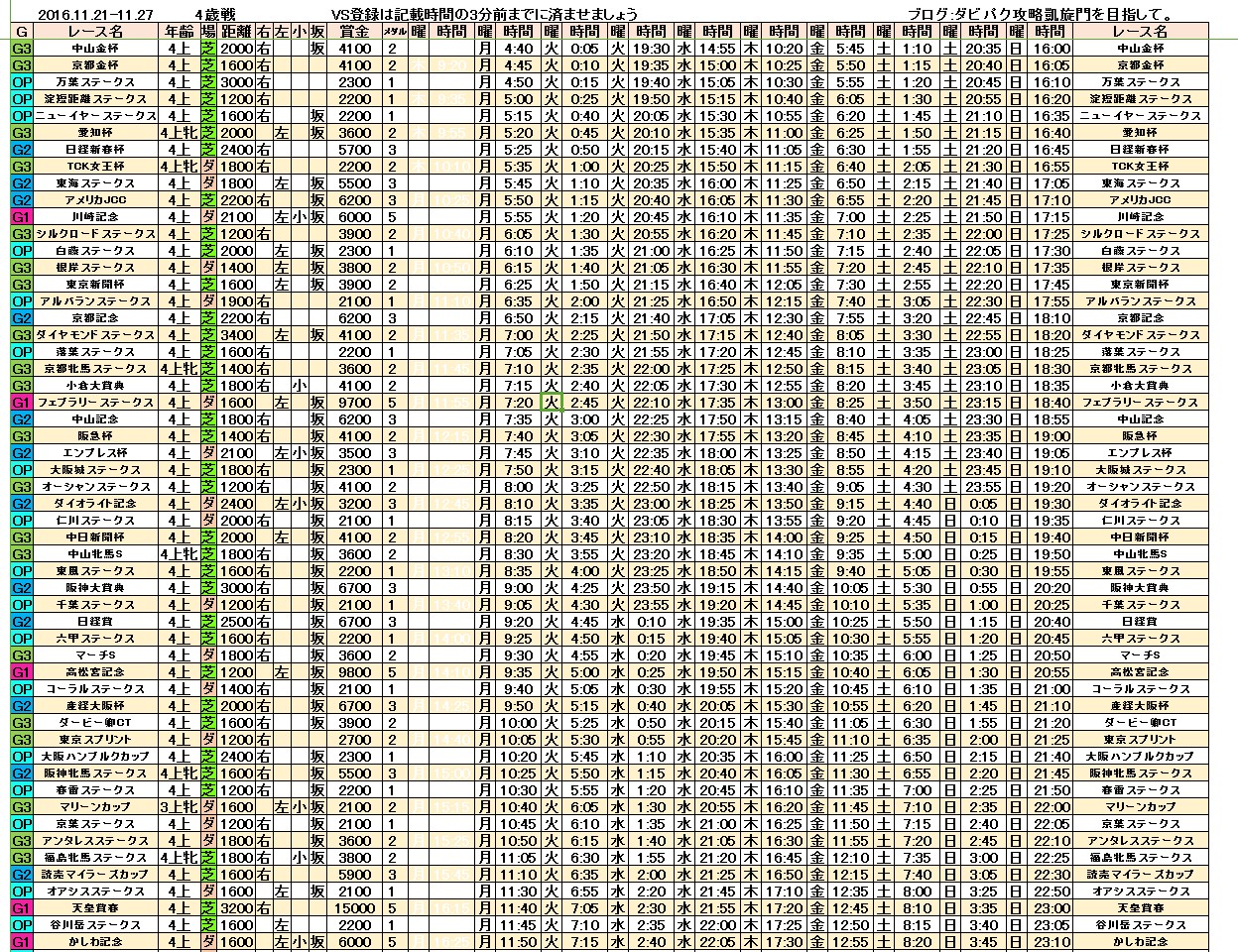
Task: Select the 2700 prize cell for 東京スプリント
Action: [354, 740]
